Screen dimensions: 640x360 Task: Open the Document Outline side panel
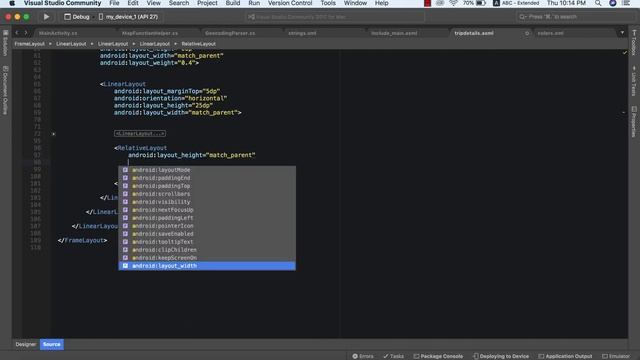coord(5,90)
